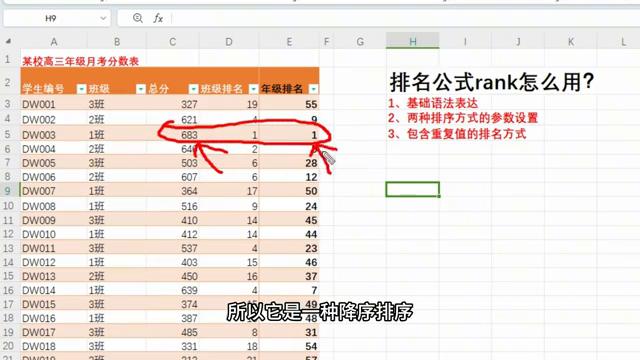
Task: Select column H header
Action: [413, 42]
